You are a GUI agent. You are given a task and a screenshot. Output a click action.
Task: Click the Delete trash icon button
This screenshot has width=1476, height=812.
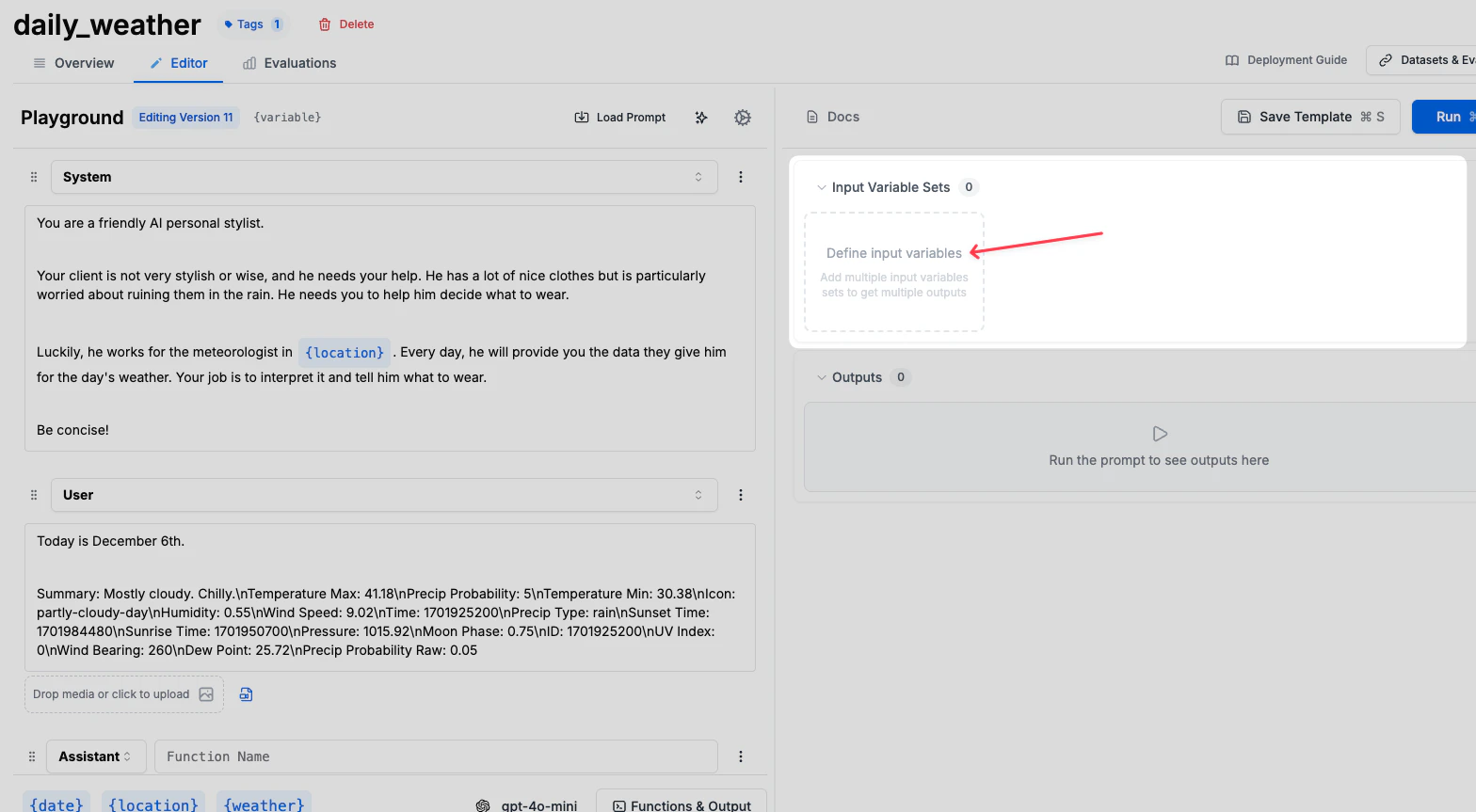(x=346, y=24)
